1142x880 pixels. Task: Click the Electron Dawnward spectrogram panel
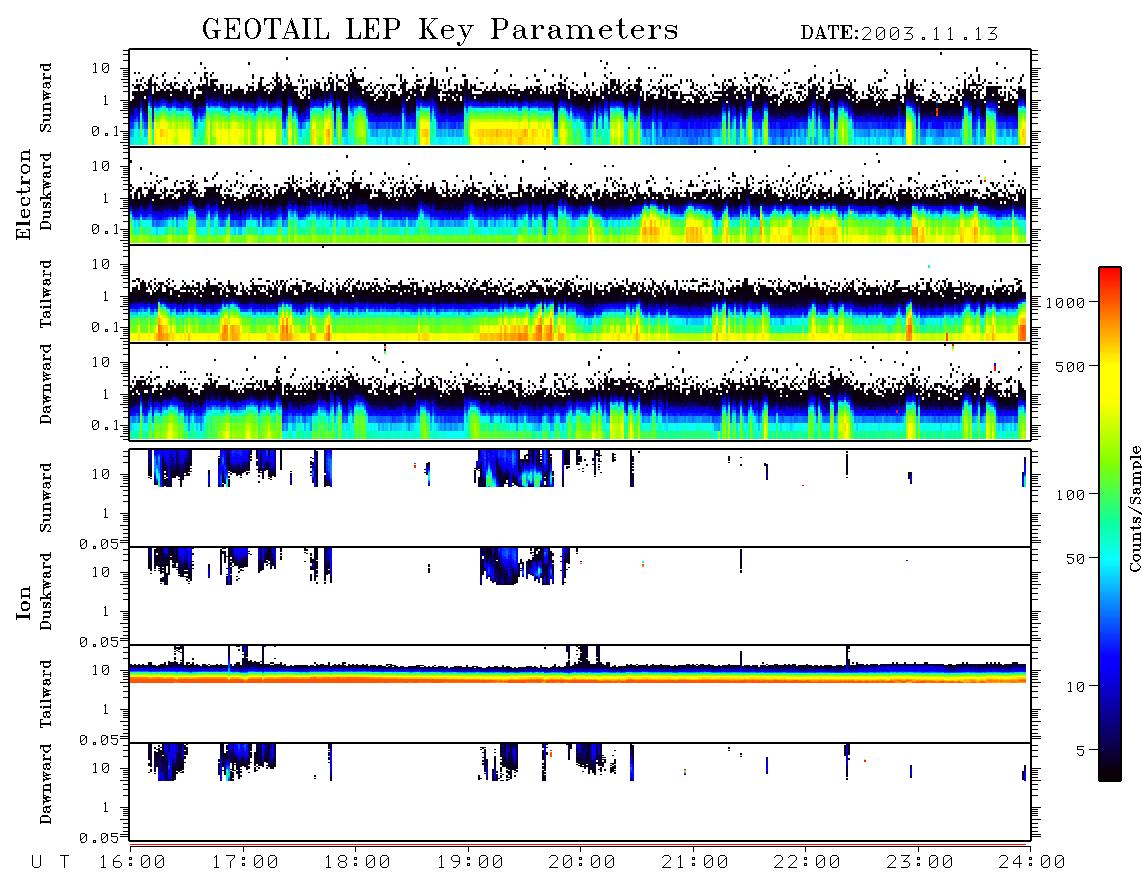(580, 392)
